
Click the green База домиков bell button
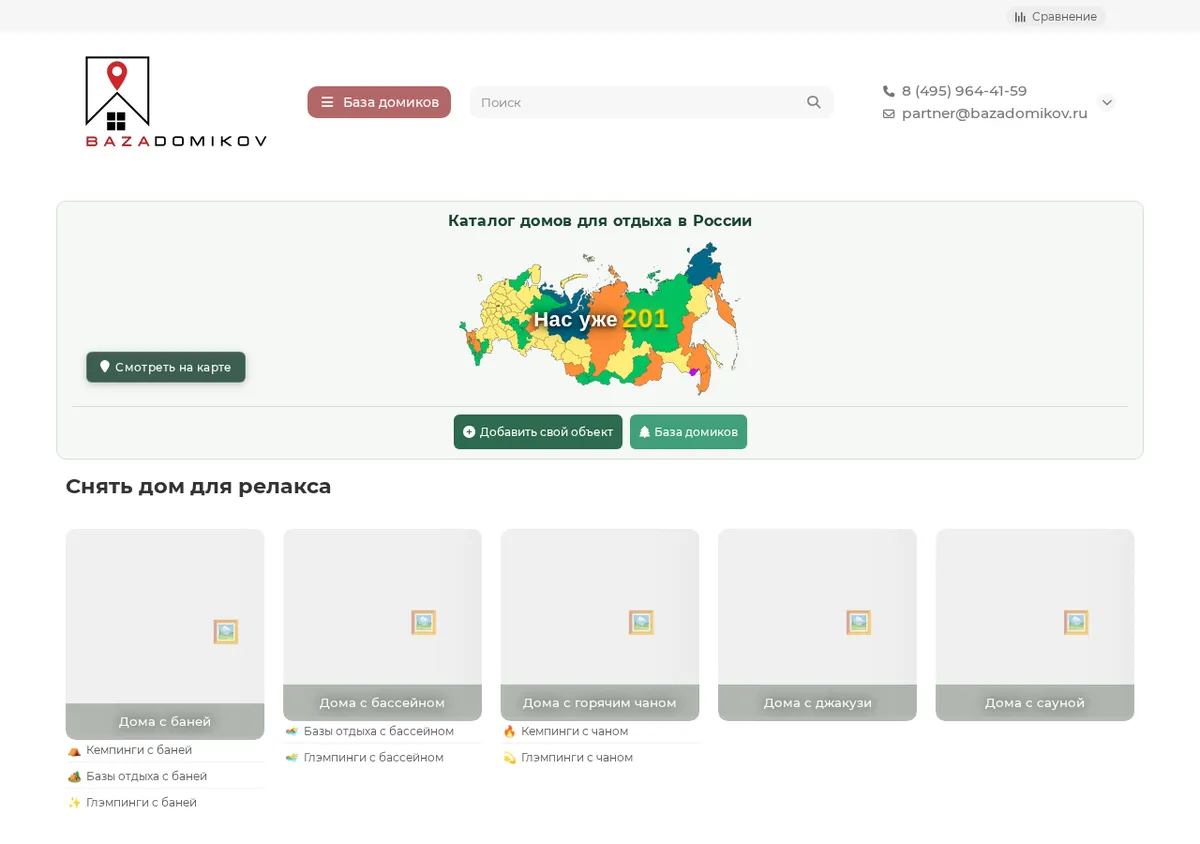coord(688,432)
